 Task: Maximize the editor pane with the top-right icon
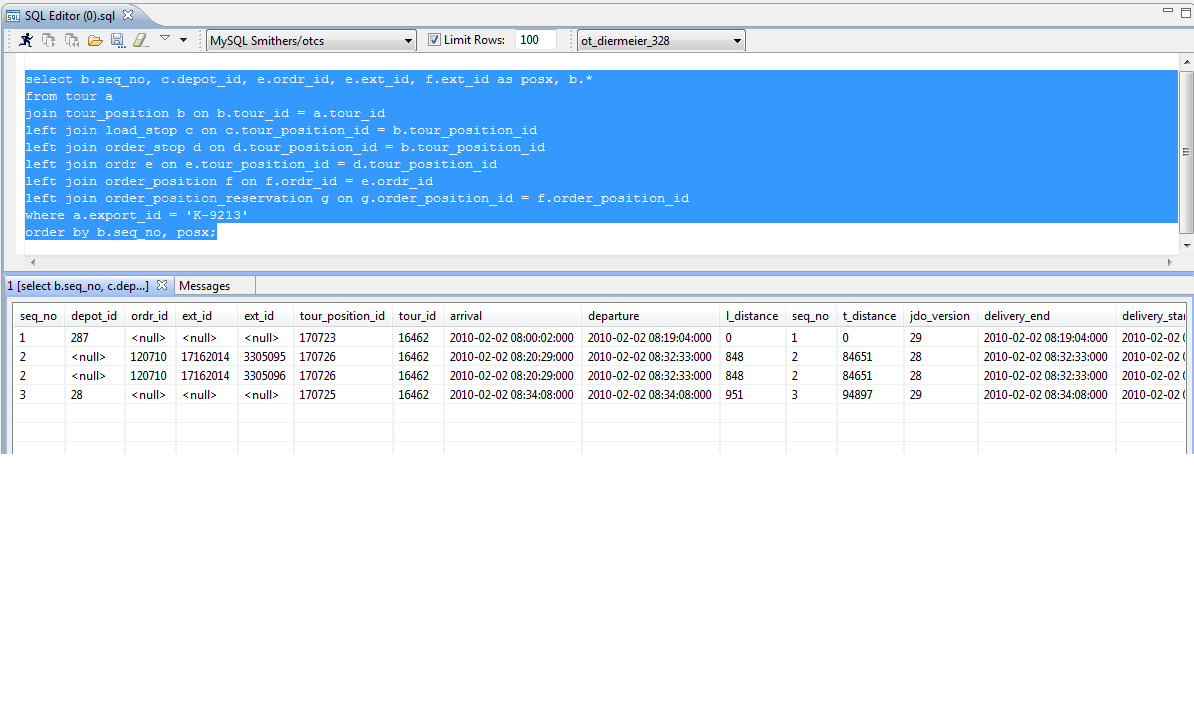click(1186, 12)
